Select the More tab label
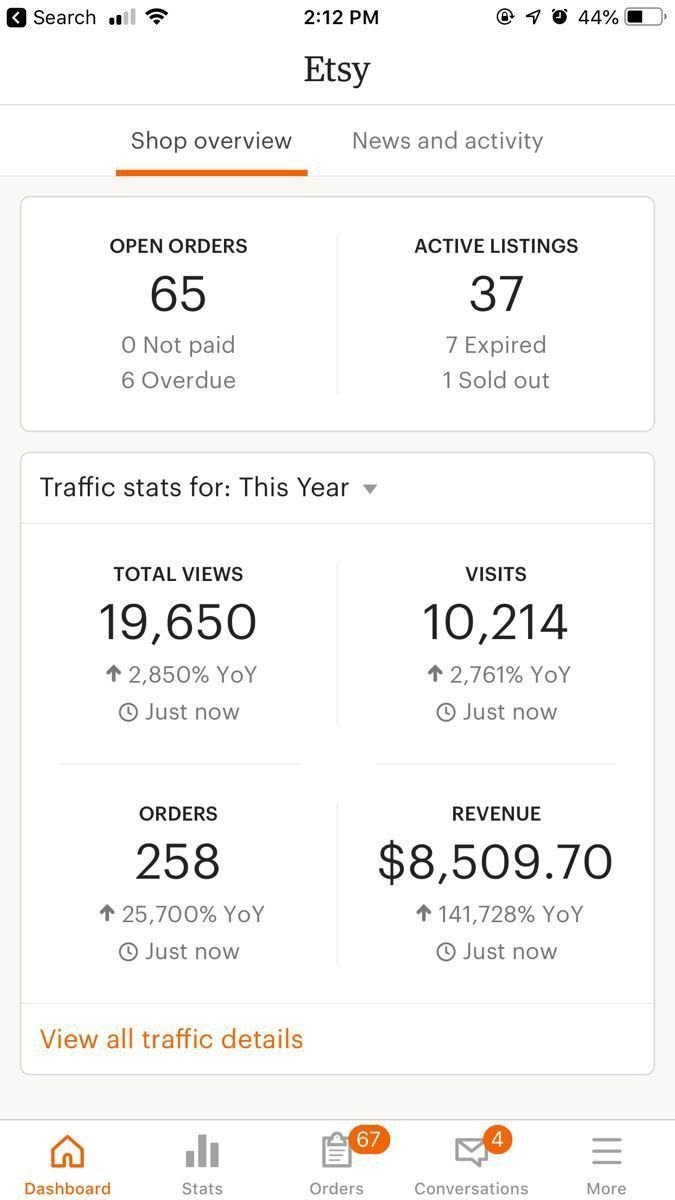Image resolution: width=675 pixels, height=1200 pixels. click(606, 1188)
